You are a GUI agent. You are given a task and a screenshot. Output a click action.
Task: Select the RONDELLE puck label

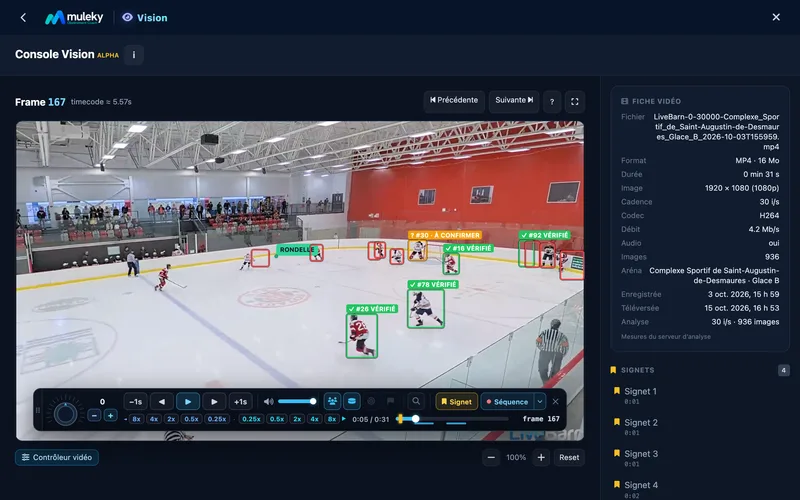tap(296, 249)
